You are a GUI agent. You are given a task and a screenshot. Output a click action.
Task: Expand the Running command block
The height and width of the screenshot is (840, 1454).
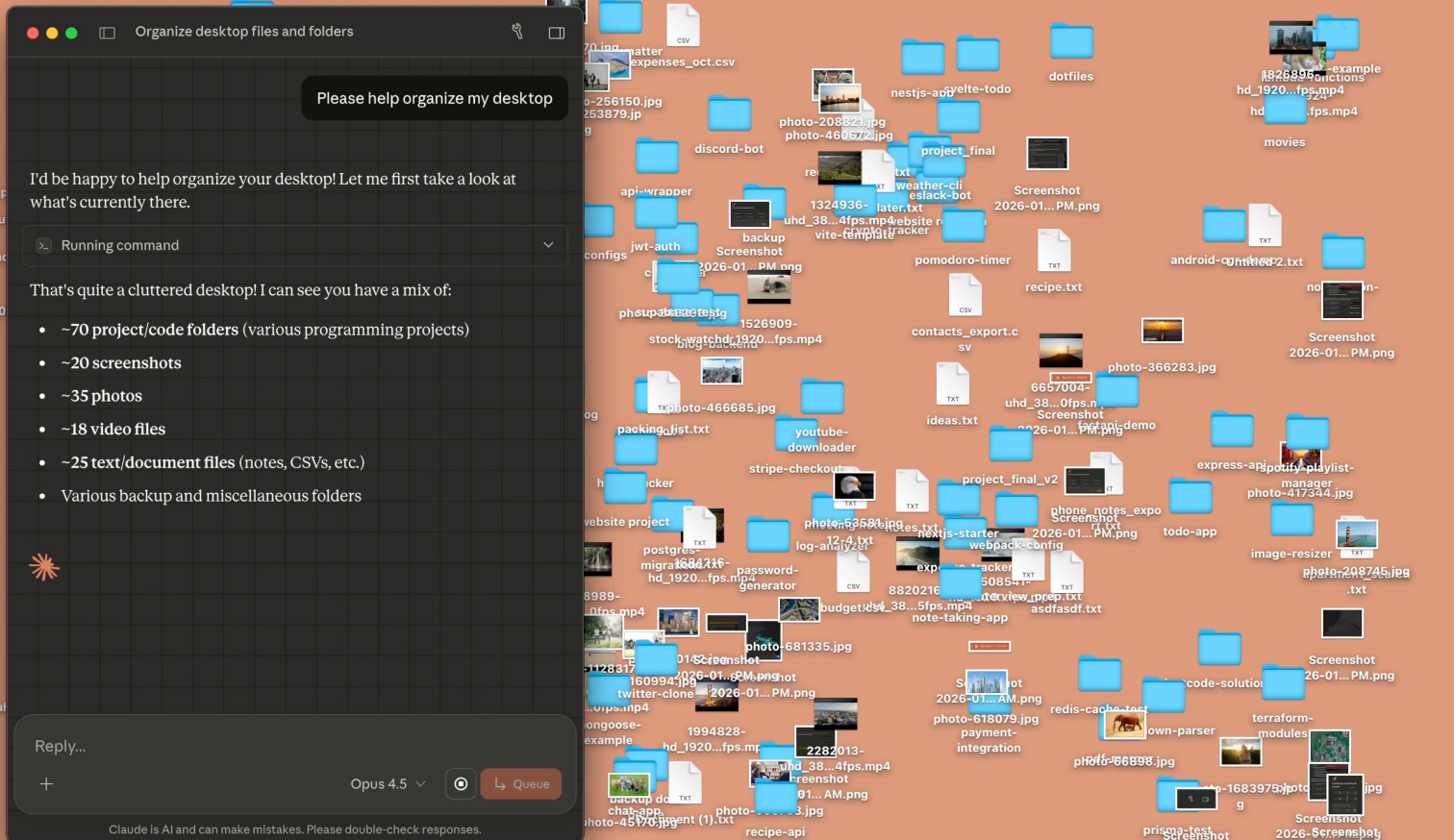(548, 245)
